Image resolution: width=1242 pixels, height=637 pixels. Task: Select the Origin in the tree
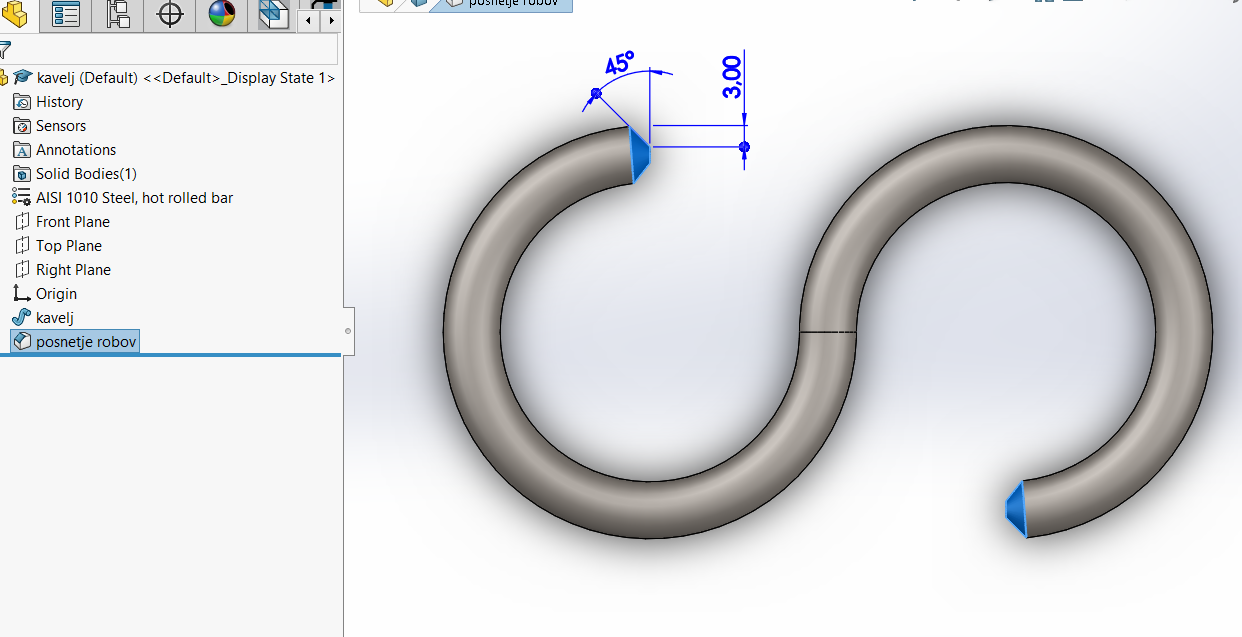click(56, 294)
